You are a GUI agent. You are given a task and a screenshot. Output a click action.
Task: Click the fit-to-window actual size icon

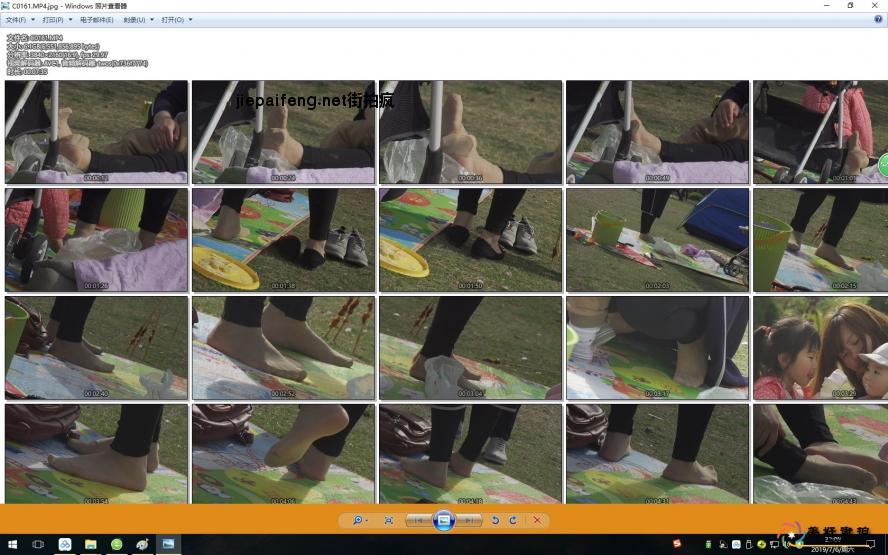click(x=389, y=520)
